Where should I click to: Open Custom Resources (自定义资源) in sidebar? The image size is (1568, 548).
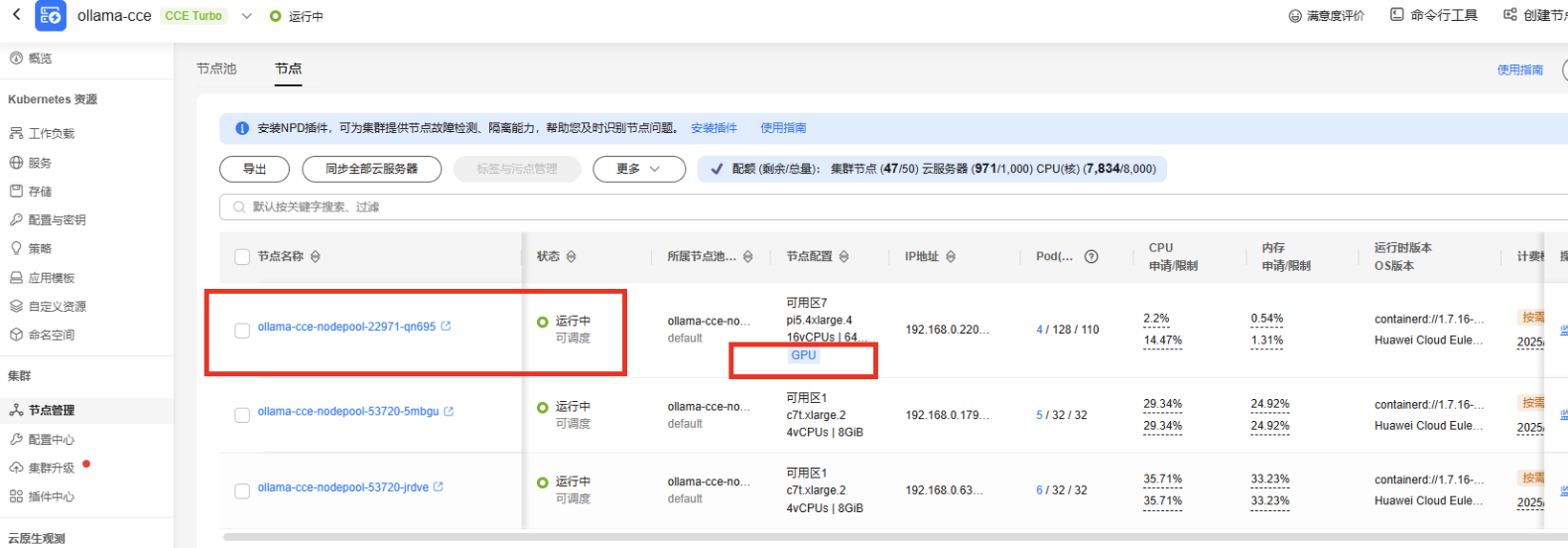coord(48,307)
